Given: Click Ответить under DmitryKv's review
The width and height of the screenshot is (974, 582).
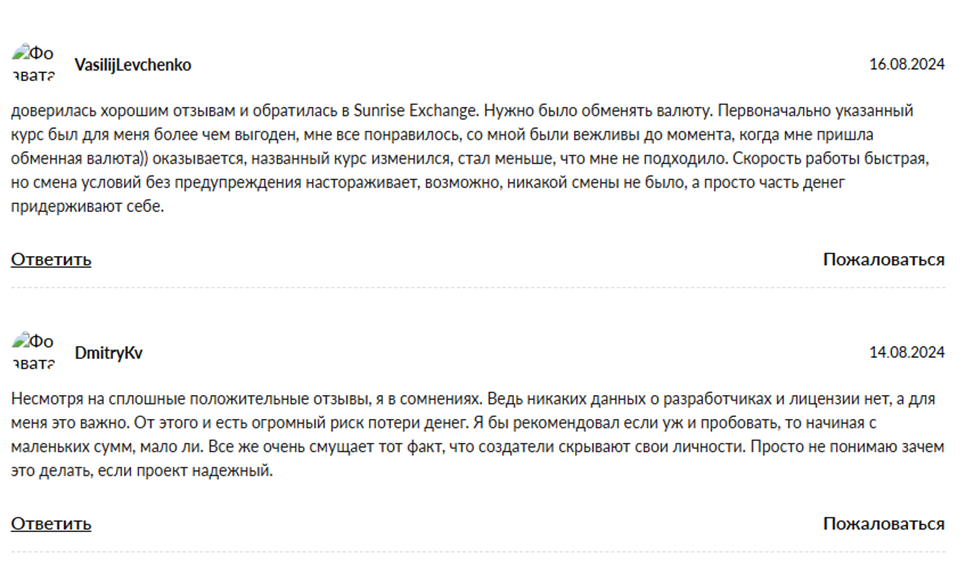Looking at the screenshot, I should tap(51, 523).
